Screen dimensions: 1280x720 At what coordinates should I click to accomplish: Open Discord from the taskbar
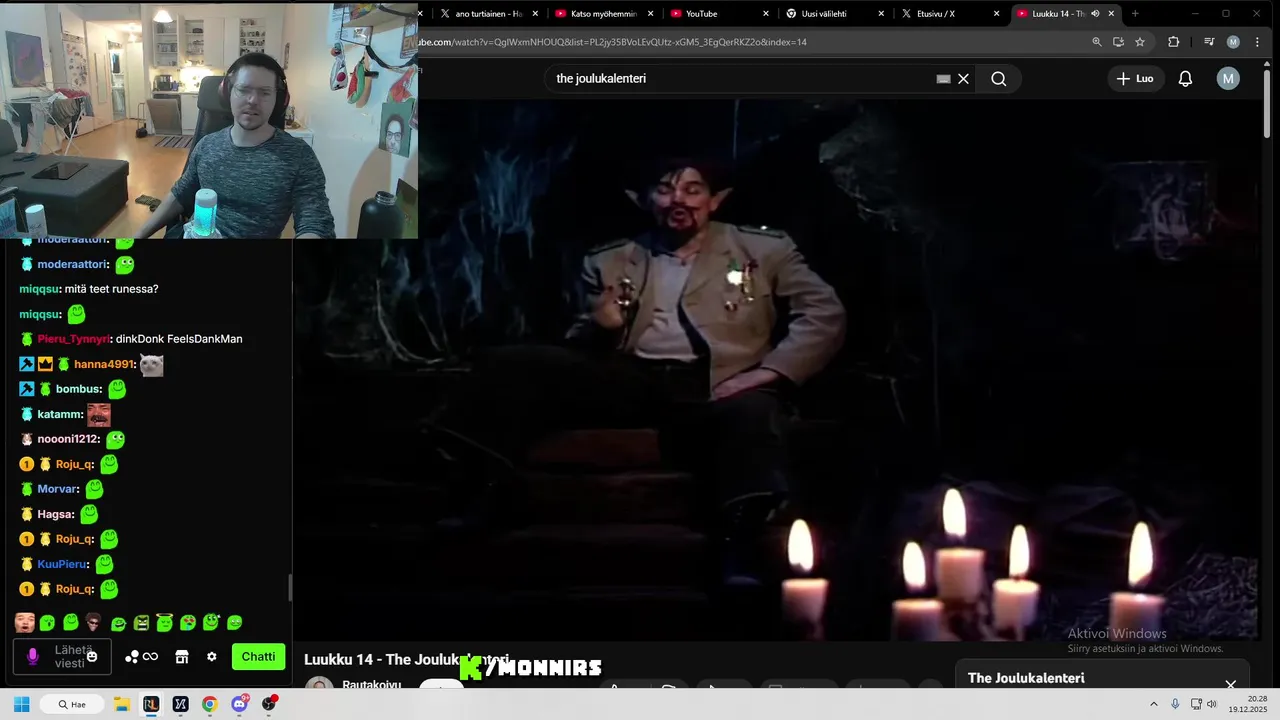point(239,704)
